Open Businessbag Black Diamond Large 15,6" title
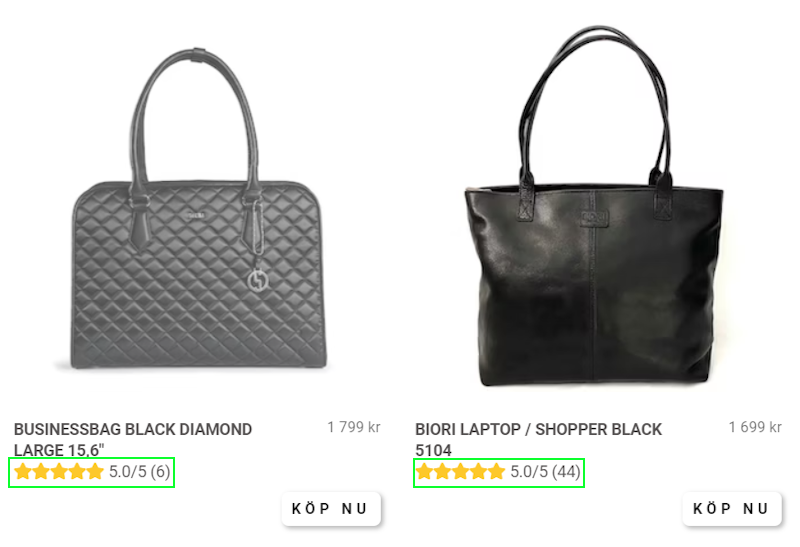The height and width of the screenshot is (547, 800). click(133, 439)
